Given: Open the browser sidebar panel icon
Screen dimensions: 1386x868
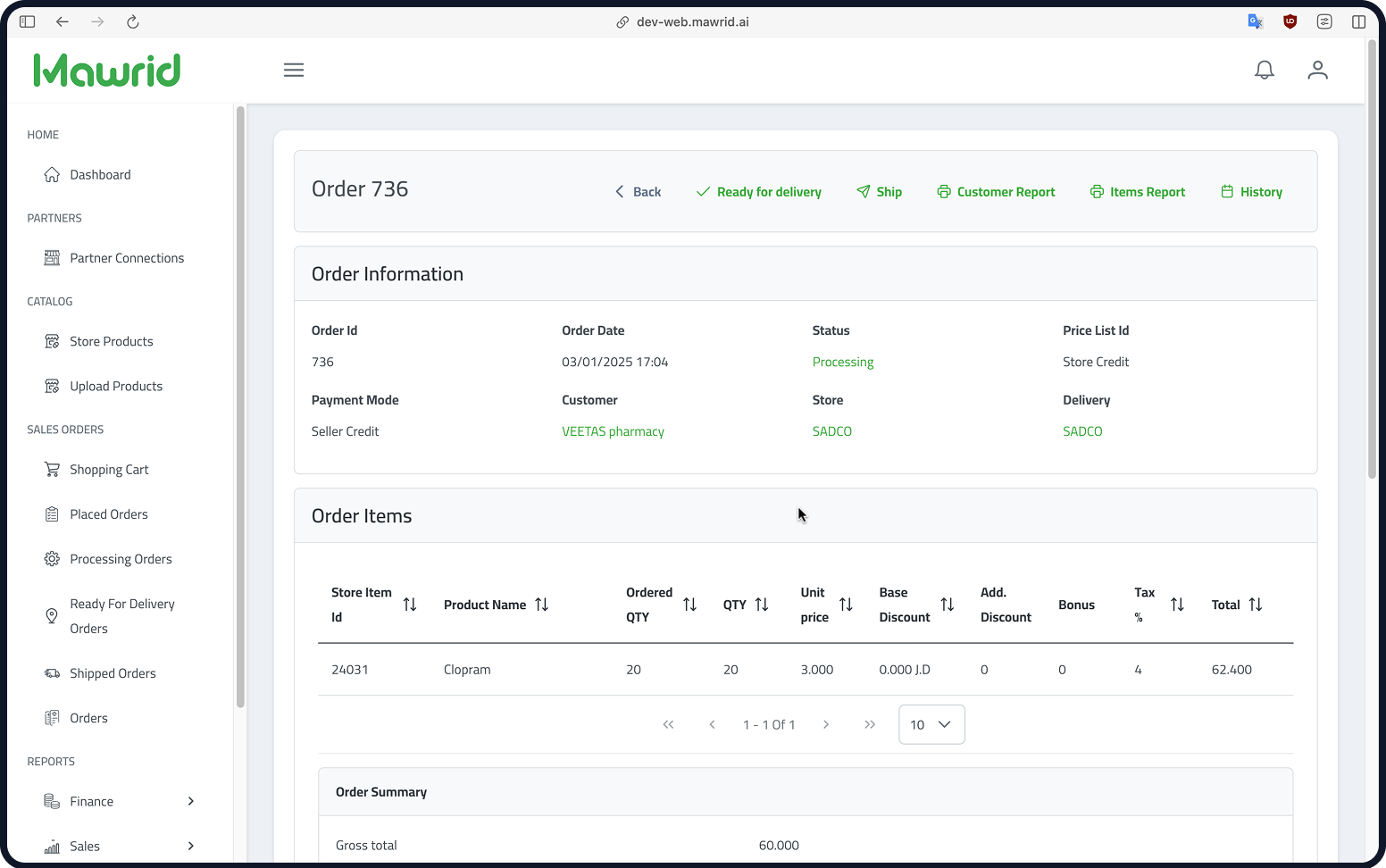Looking at the screenshot, I should 28,21.
